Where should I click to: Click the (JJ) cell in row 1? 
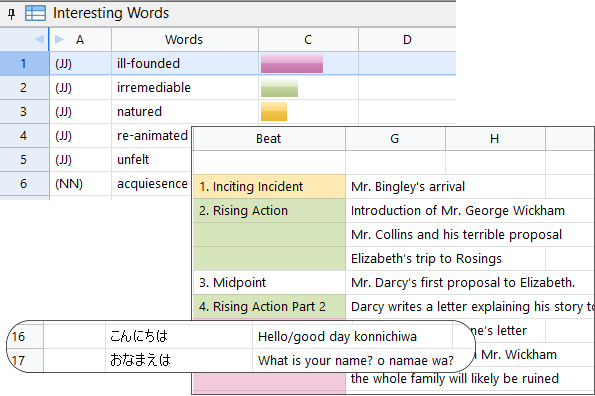pyautogui.click(x=80, y=63)
